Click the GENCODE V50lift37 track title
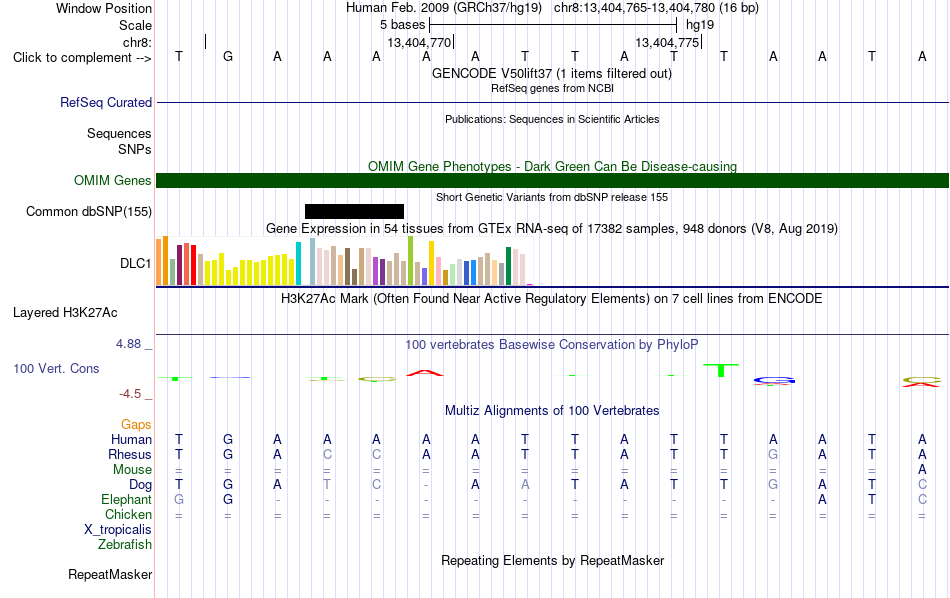This screenshot has height=598, width=950. (x=552, y=73)
